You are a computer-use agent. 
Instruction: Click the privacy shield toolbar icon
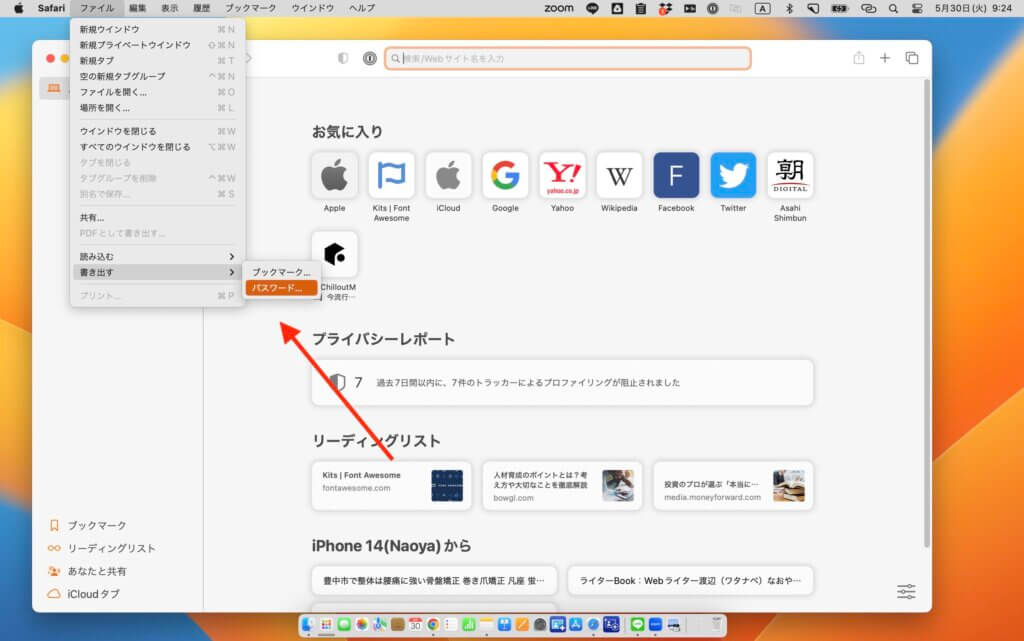(343, 58)
